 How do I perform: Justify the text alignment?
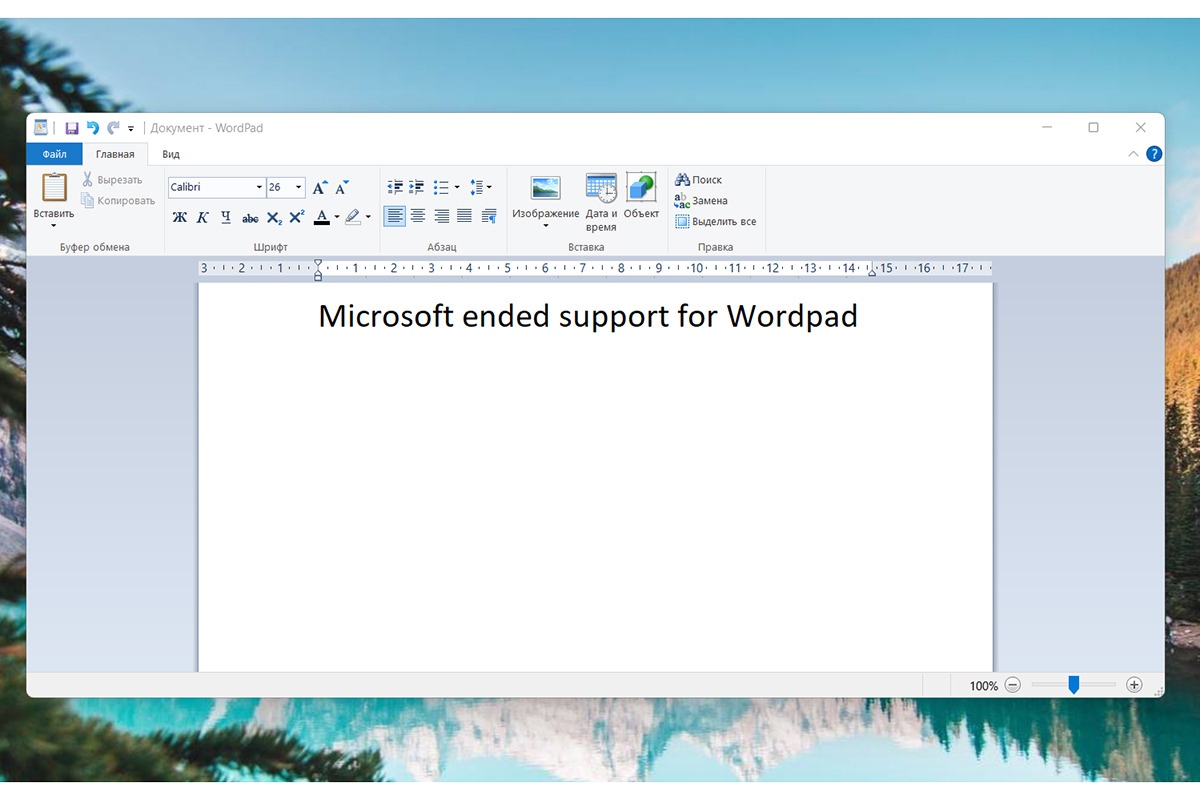click(464, 216)
